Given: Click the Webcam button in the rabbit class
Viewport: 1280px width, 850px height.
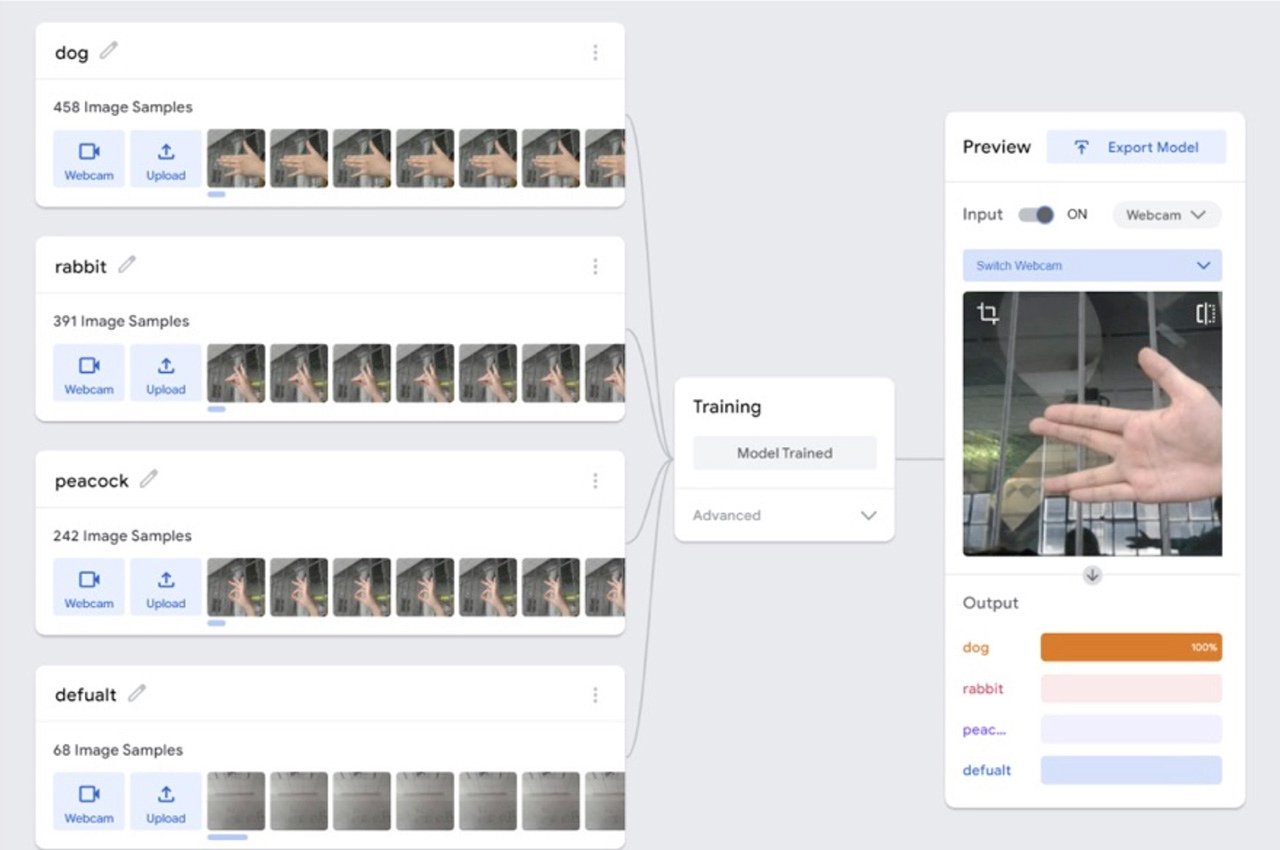Looking at the screenshot, I should (88, 372).
